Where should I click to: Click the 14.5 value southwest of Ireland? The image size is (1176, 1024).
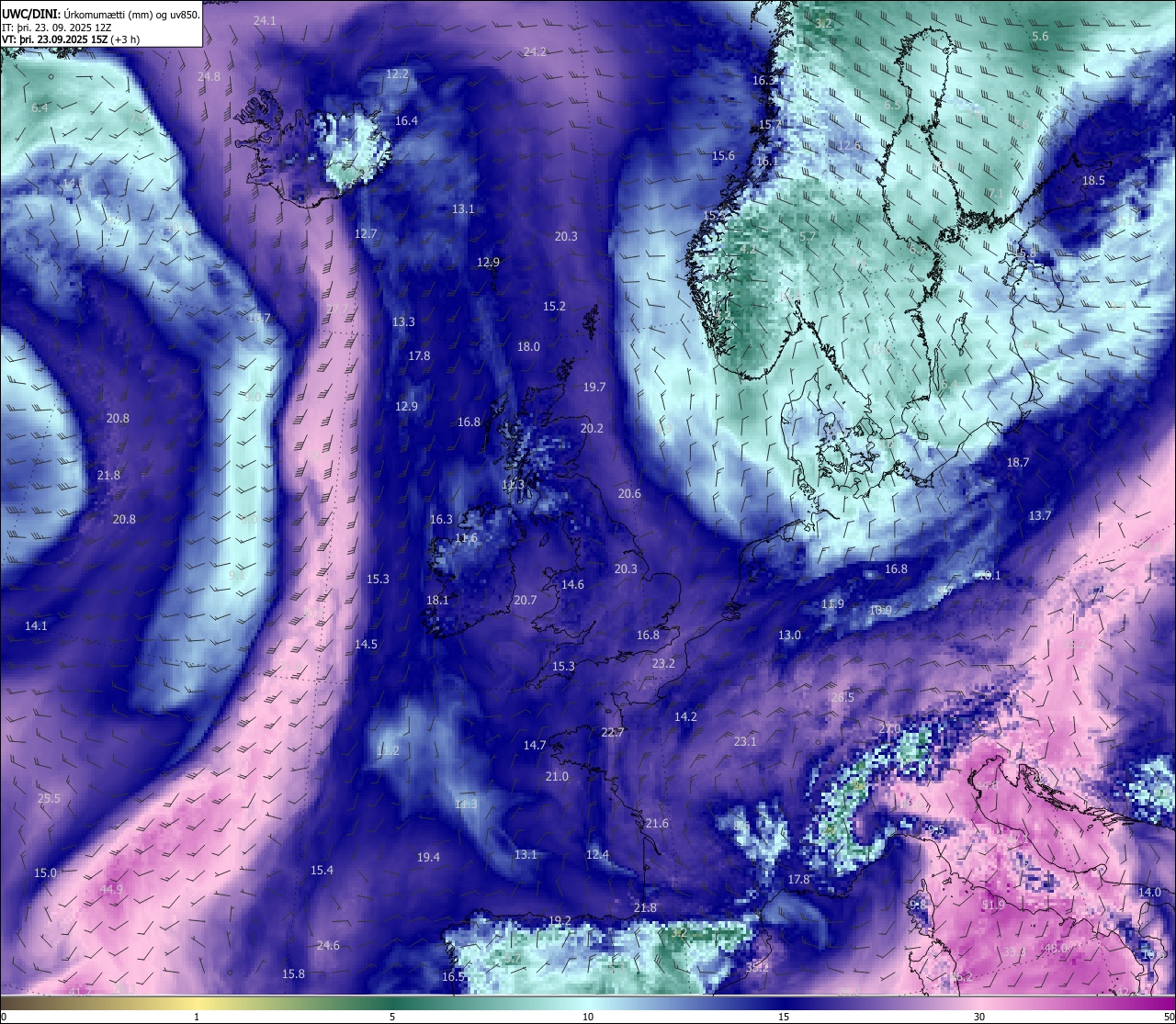click(x=366, y=645)
